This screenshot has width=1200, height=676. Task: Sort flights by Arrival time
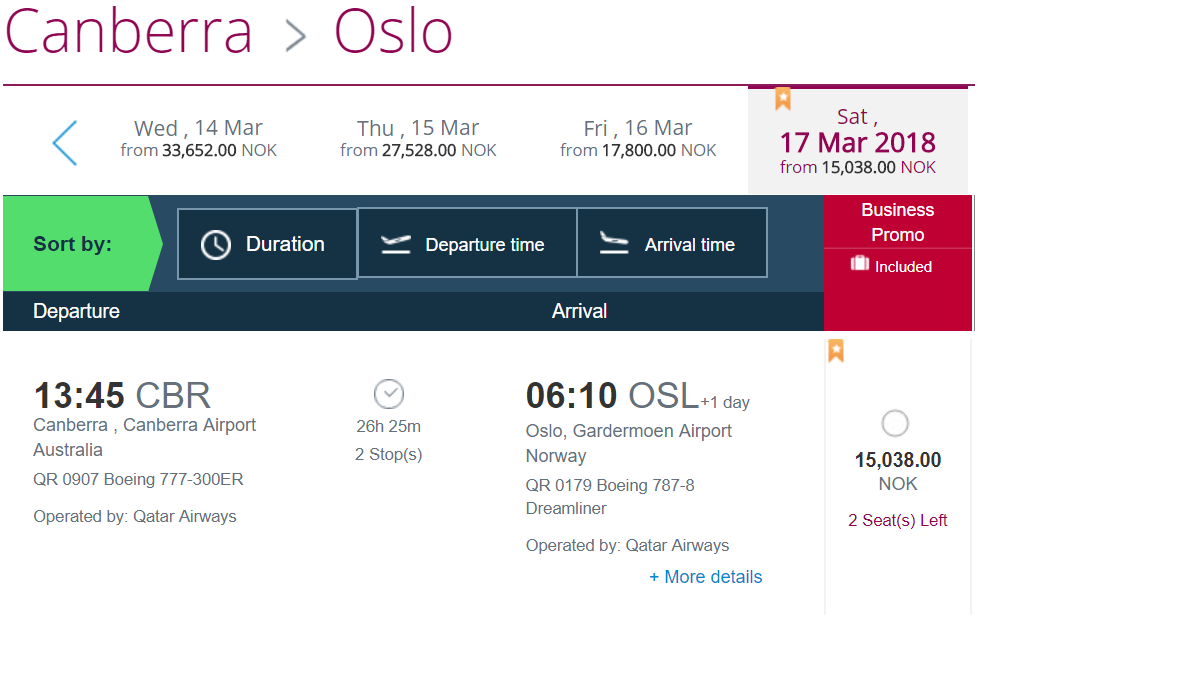coord(672,242)
